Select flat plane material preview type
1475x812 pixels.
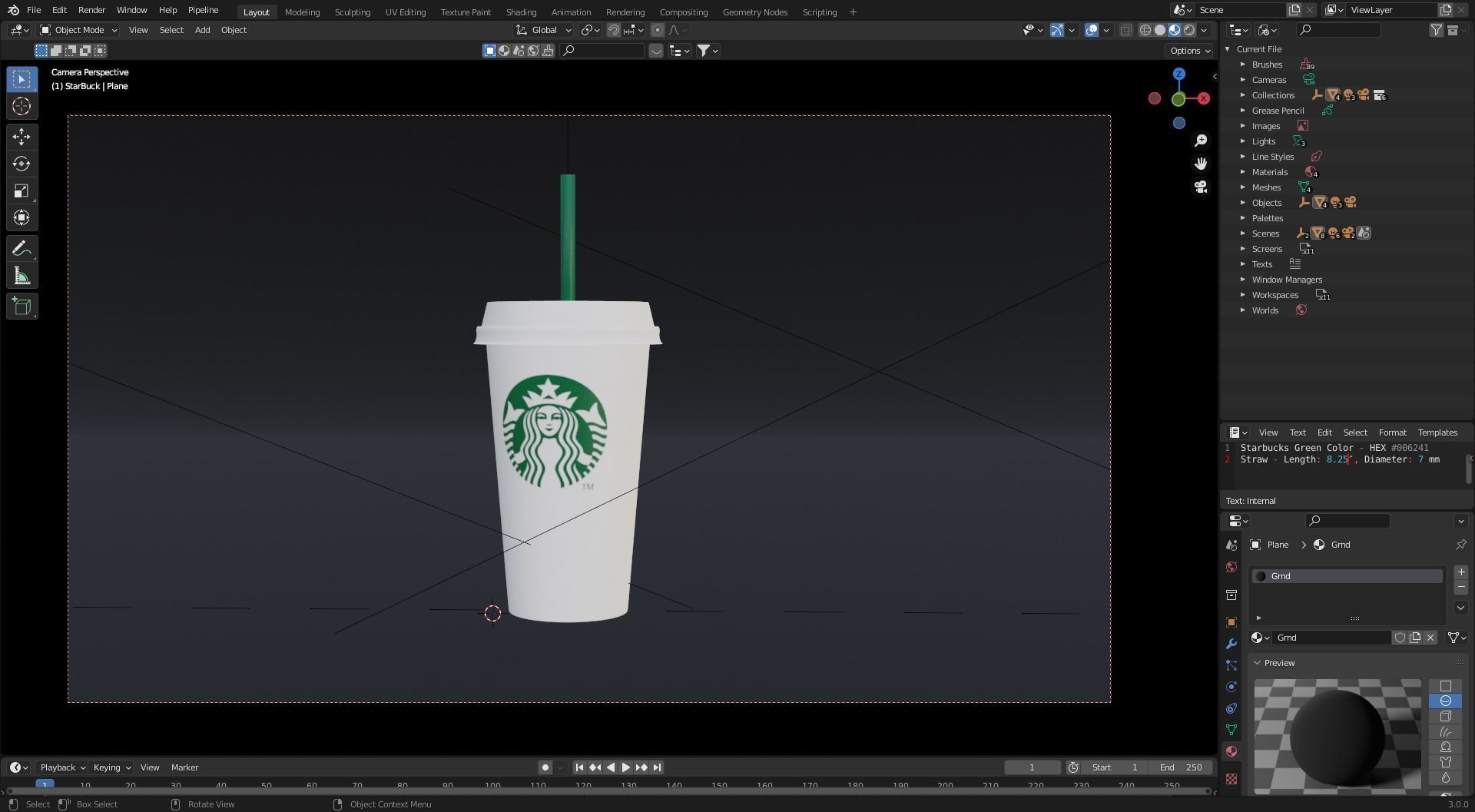pyautogui.click(x=1445, y=686)
